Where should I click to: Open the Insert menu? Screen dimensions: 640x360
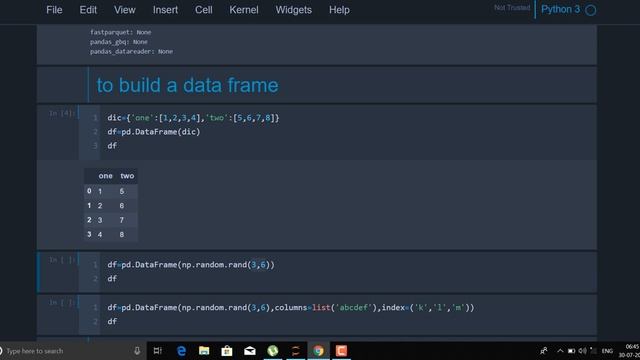coord(165,10)
